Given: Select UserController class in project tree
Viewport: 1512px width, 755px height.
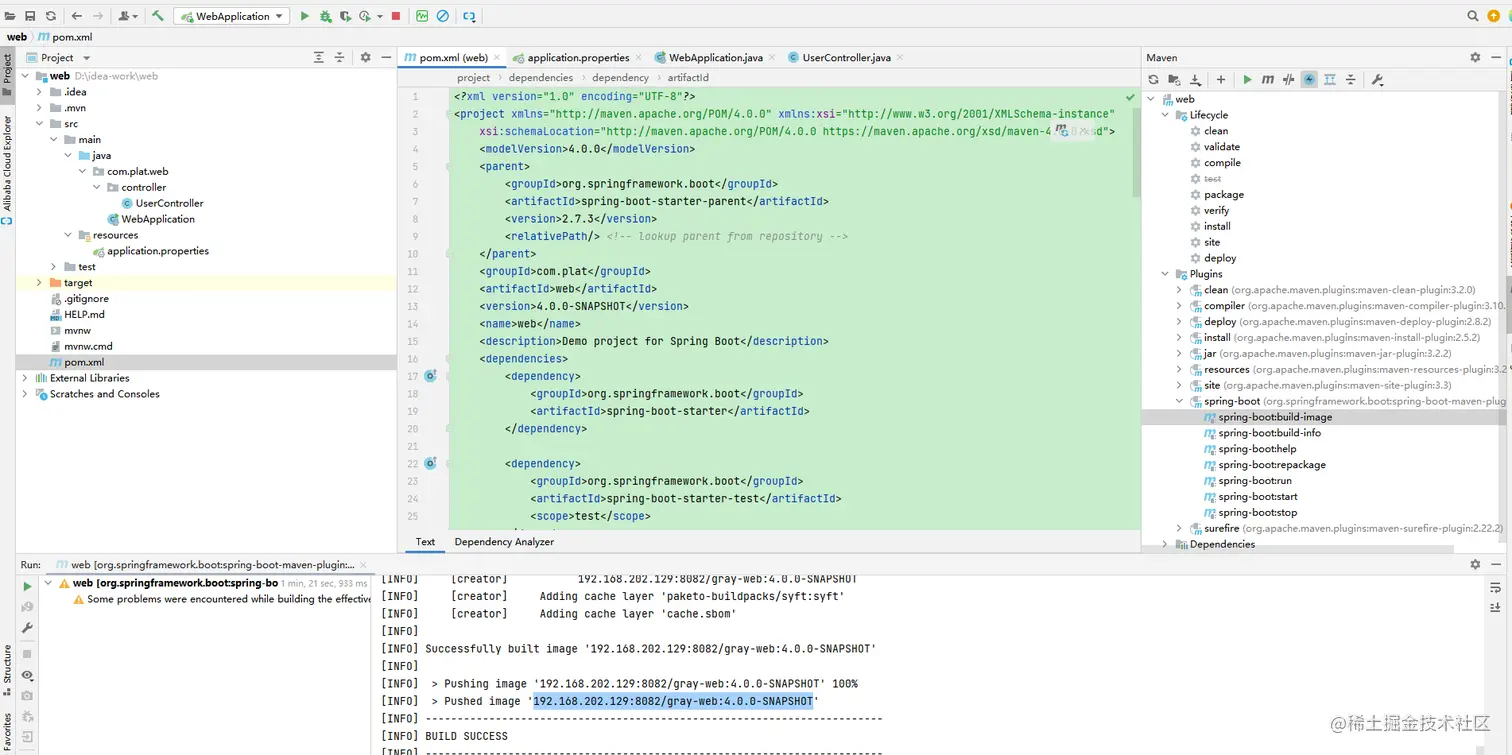Looking at the screenshot, I should click(x=169, y=203).
